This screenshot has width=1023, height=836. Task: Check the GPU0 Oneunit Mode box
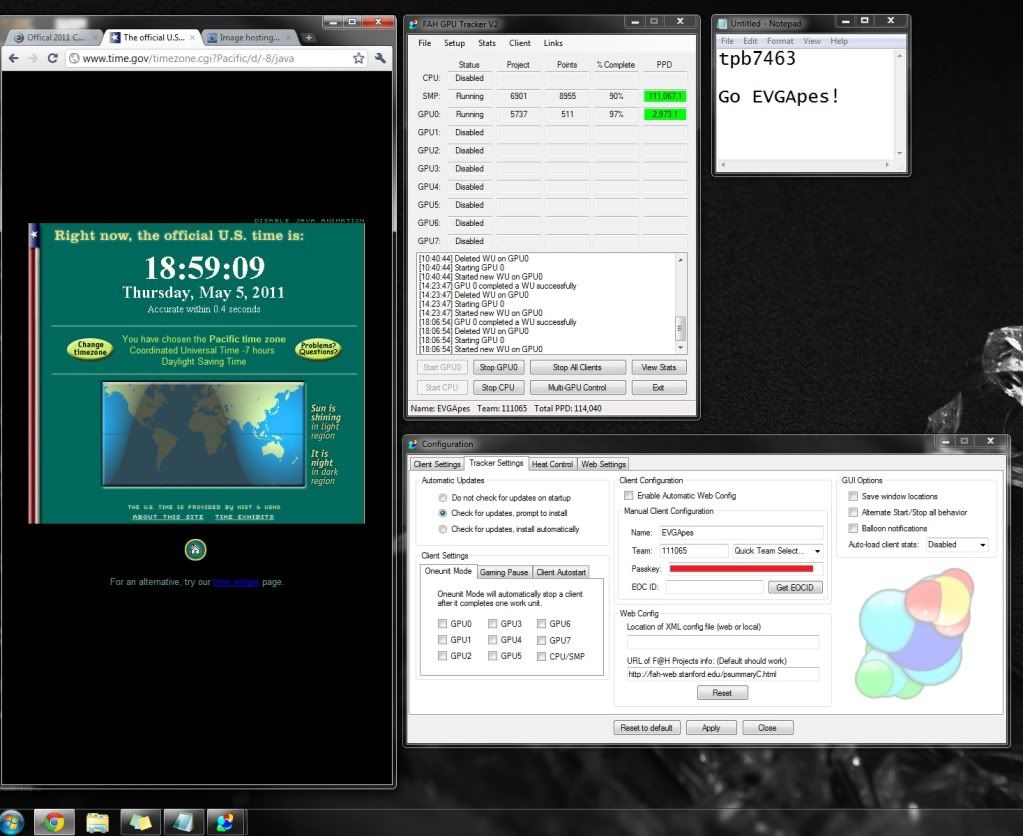pyautogui.click(x=442, y=624)
